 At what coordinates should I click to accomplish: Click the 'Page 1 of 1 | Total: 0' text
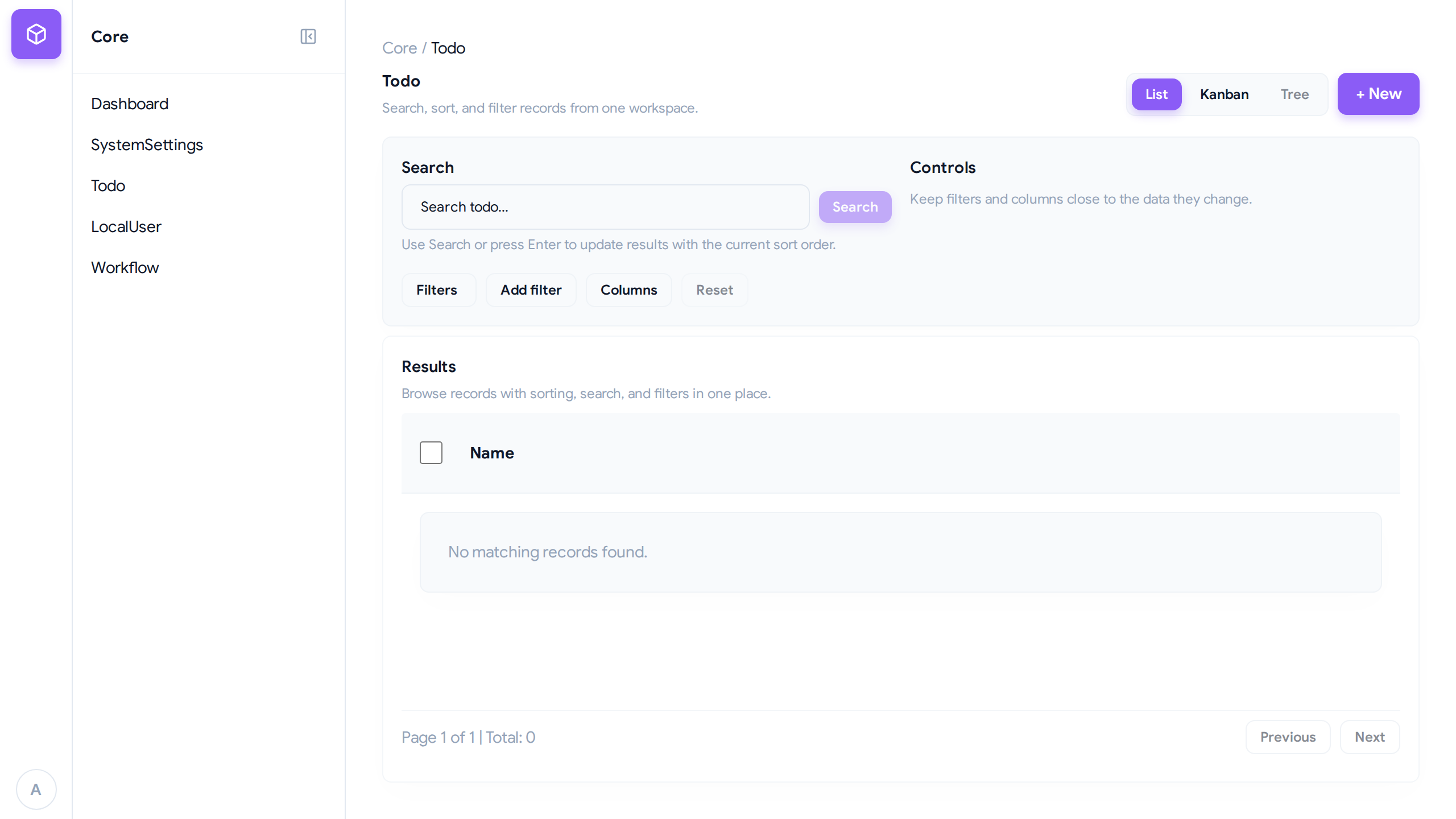(468, 737)
